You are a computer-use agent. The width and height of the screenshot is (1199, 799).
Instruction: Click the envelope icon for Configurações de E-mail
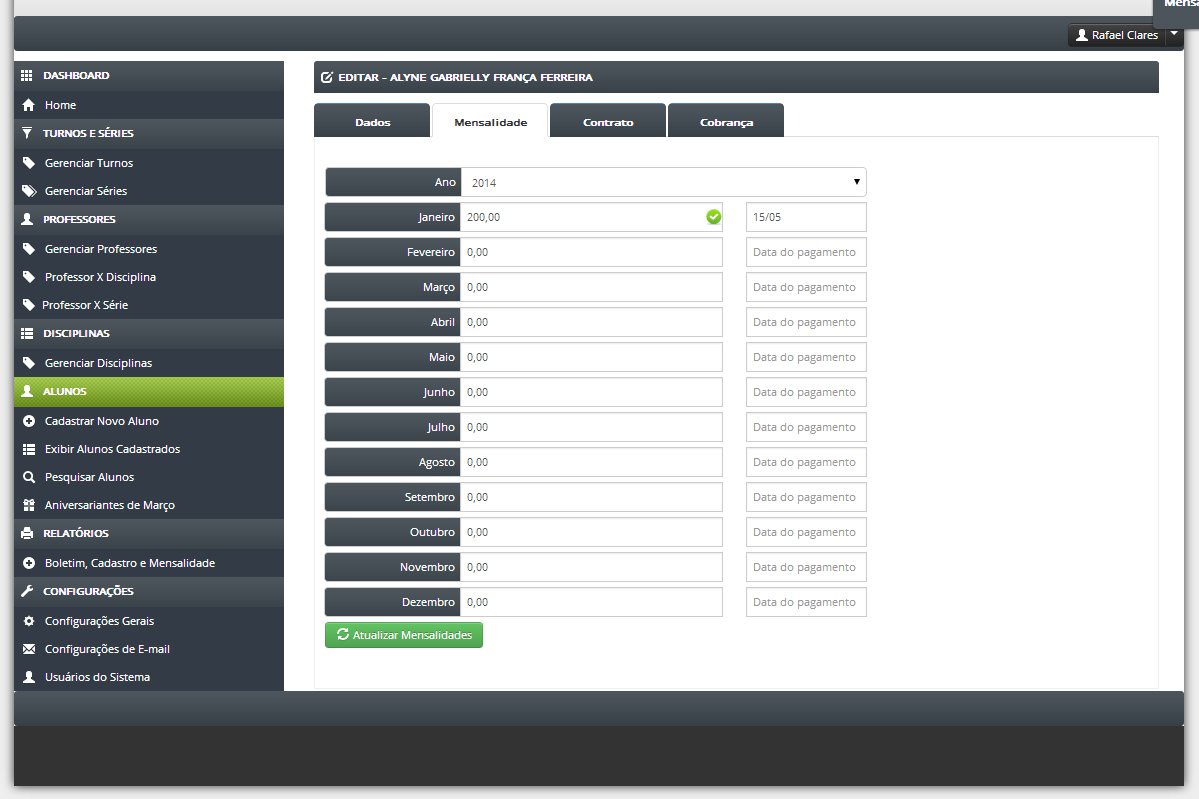29,649
